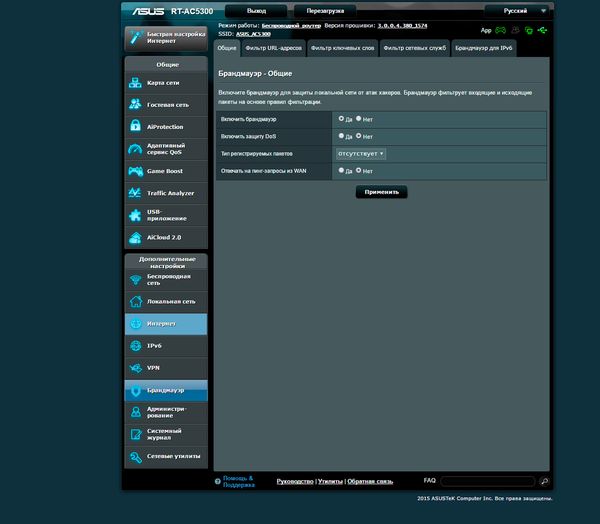Open AiCloud 2.0 settings
The height and width of the screenshot is (524, 600).
166,237
